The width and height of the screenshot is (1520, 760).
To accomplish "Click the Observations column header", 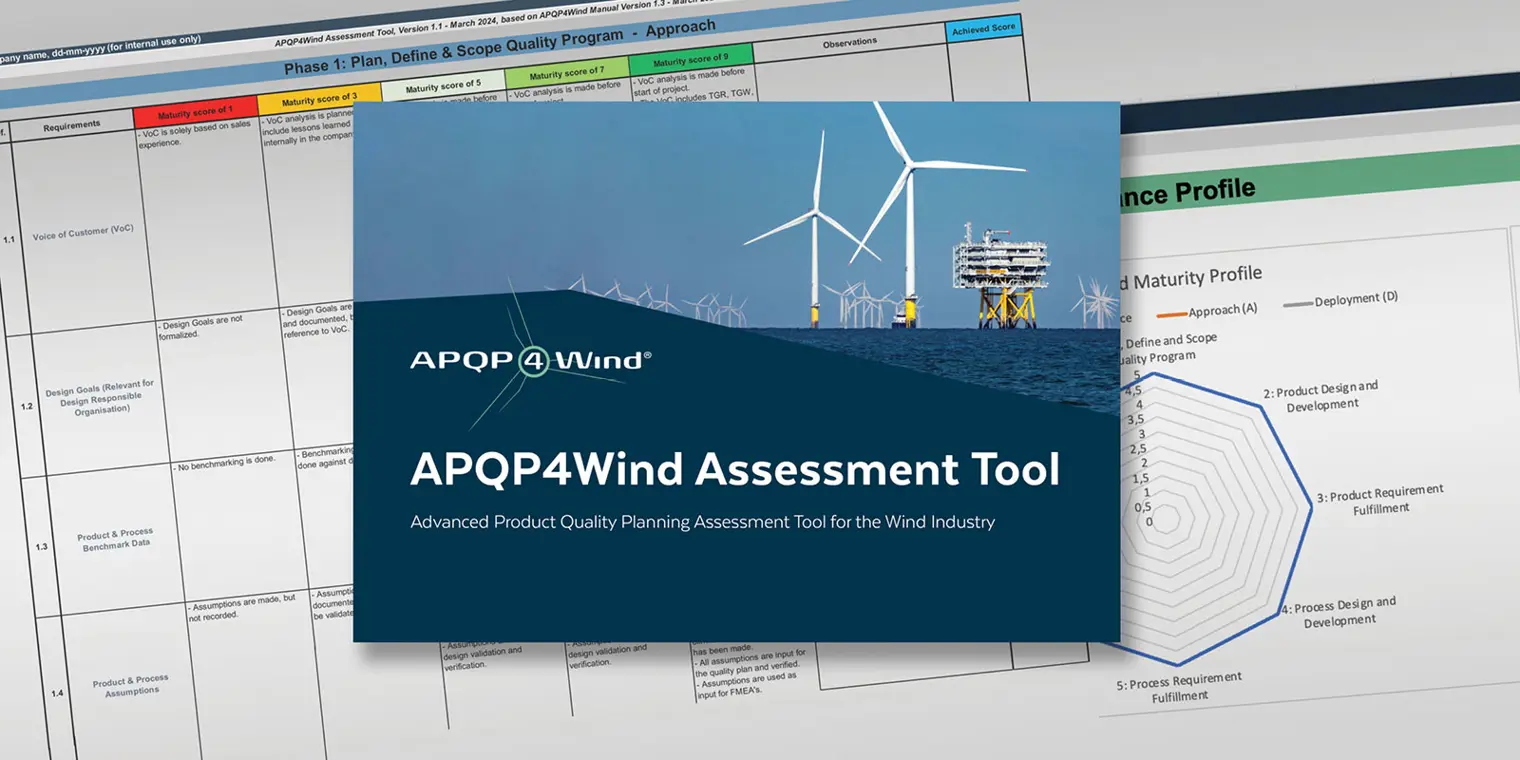I will pos(851,42).
